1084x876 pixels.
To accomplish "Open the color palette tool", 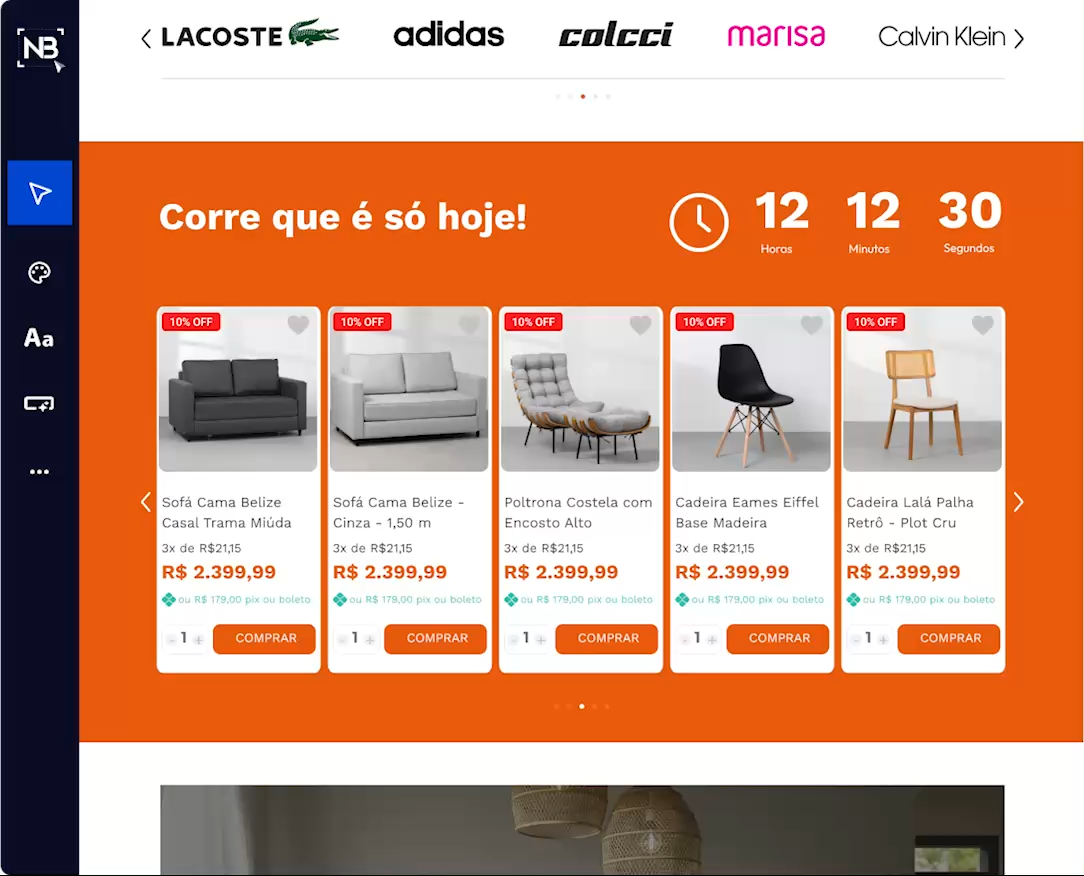I will pyautogui.click(x=39, y=272).
